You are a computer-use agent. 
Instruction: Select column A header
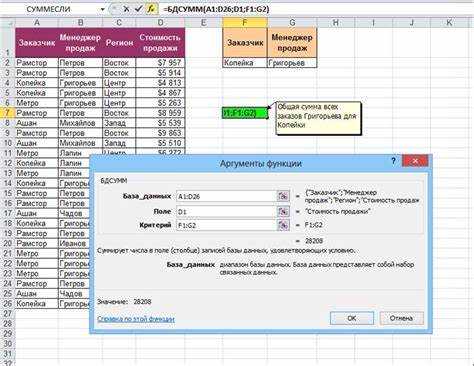click(37, 23)
